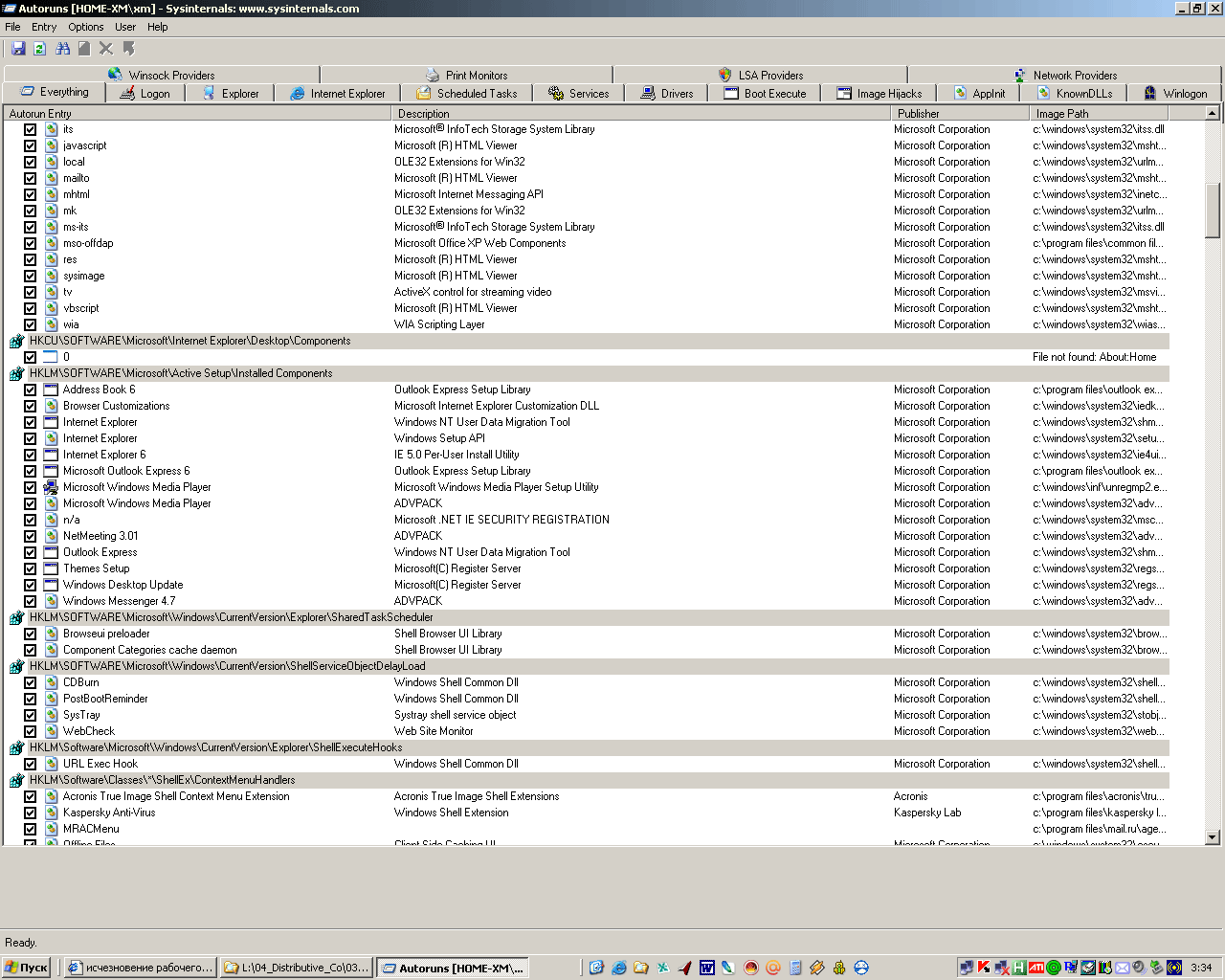
Task: Uncheck the javascript entry checkbox
Action: click(x=30, y=146)
